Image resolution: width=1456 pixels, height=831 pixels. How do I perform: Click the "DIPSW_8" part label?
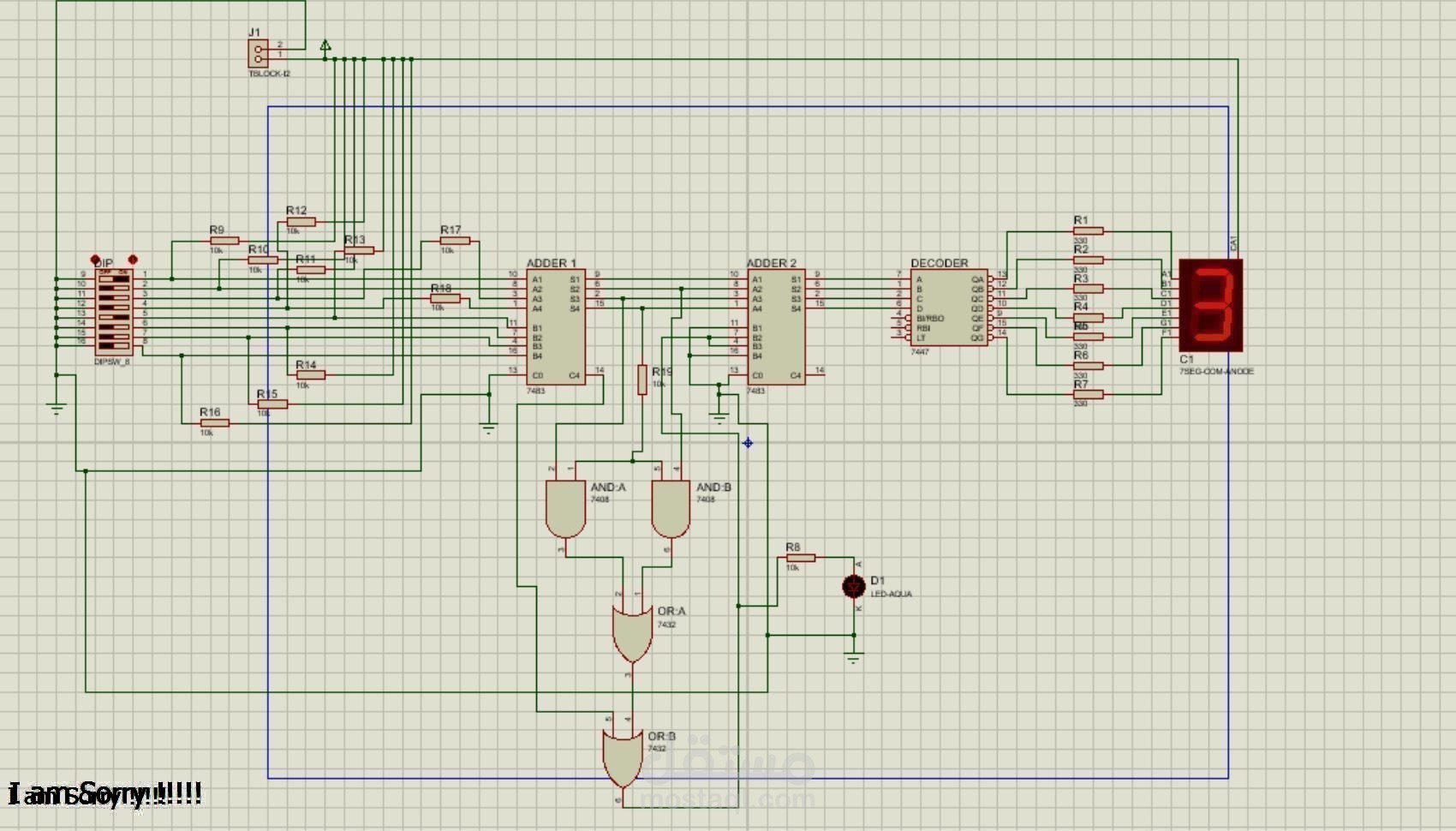pyautogui.click(x=112, y=362)
